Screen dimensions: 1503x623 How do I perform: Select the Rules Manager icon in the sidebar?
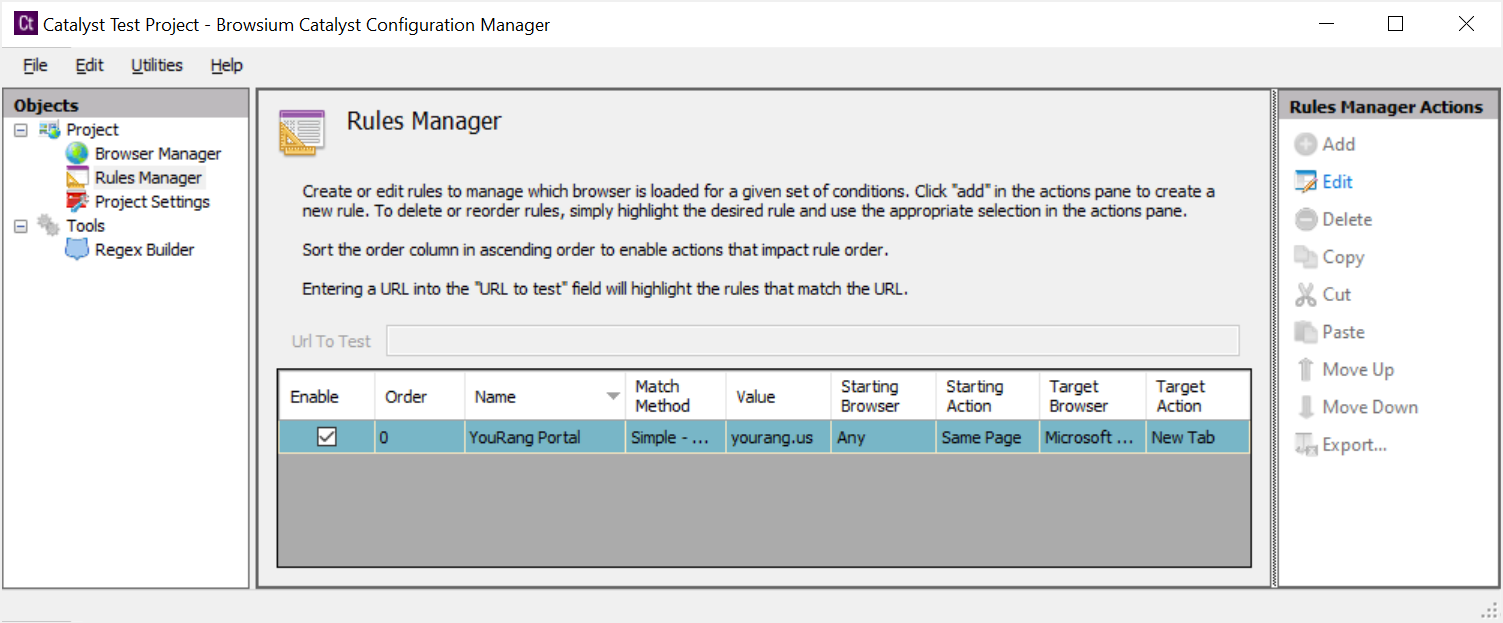[78, 177]
